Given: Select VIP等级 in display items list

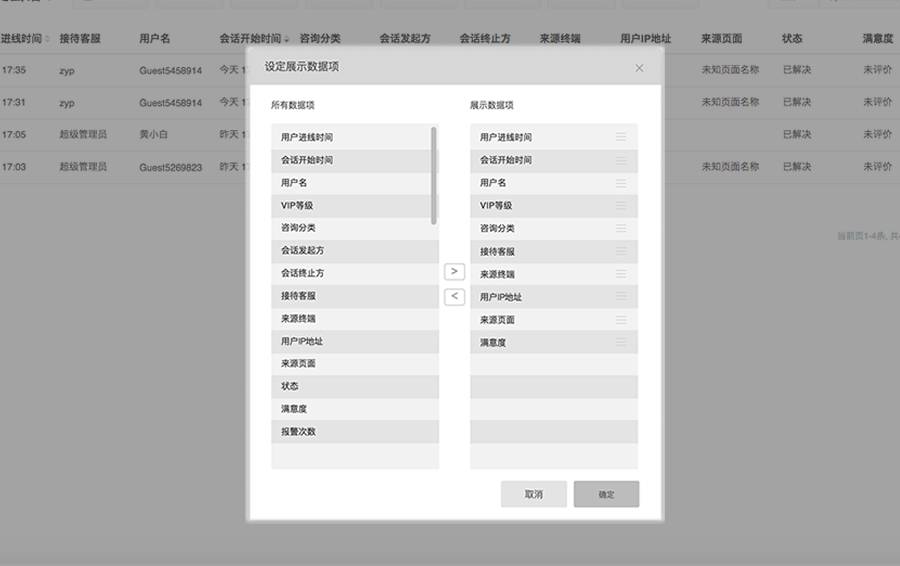Looking at the screenshot, I should point(554,206).
